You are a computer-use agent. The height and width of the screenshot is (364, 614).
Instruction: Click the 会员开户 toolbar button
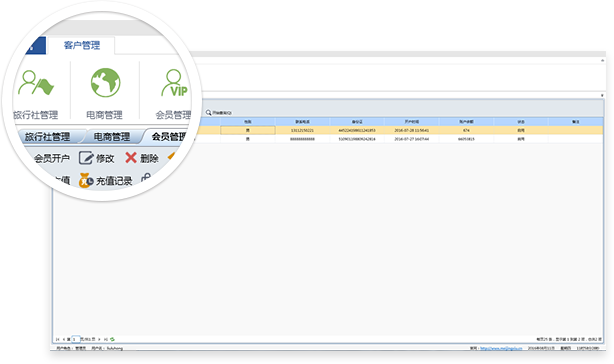(x=51, y=158)
